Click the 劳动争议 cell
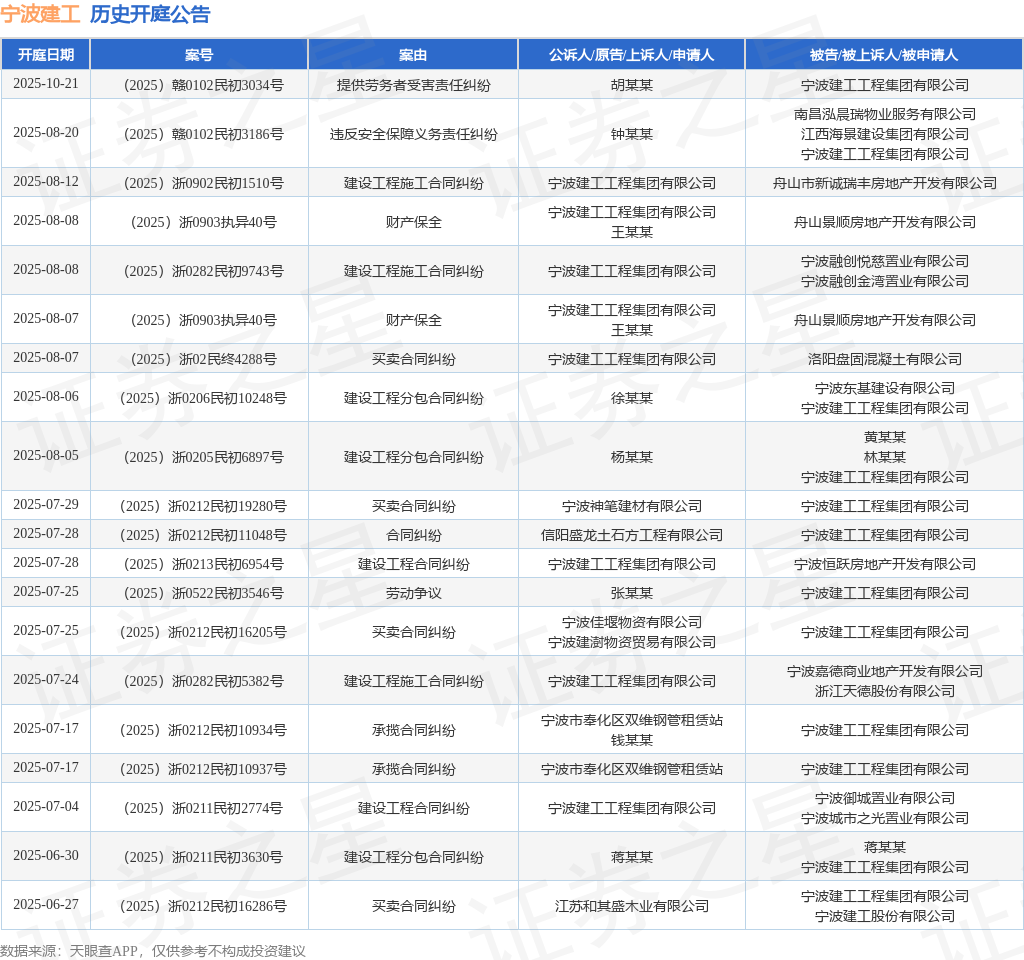The height and width of the screenshot is (960, 1024). tap(413, 594)
